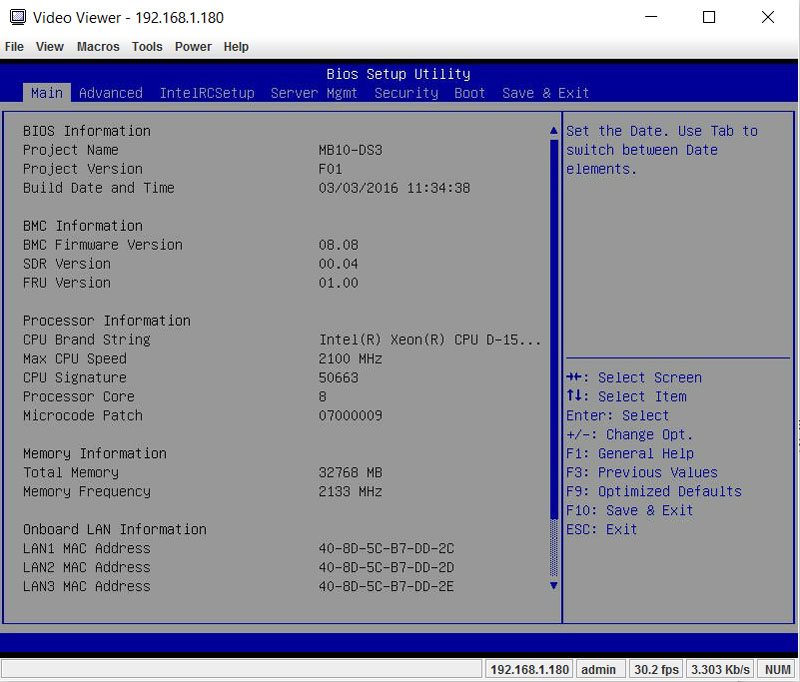Switch to the IntelRCSetup tab
Screen dimensions: 800x682
click(x=207, y=93)
